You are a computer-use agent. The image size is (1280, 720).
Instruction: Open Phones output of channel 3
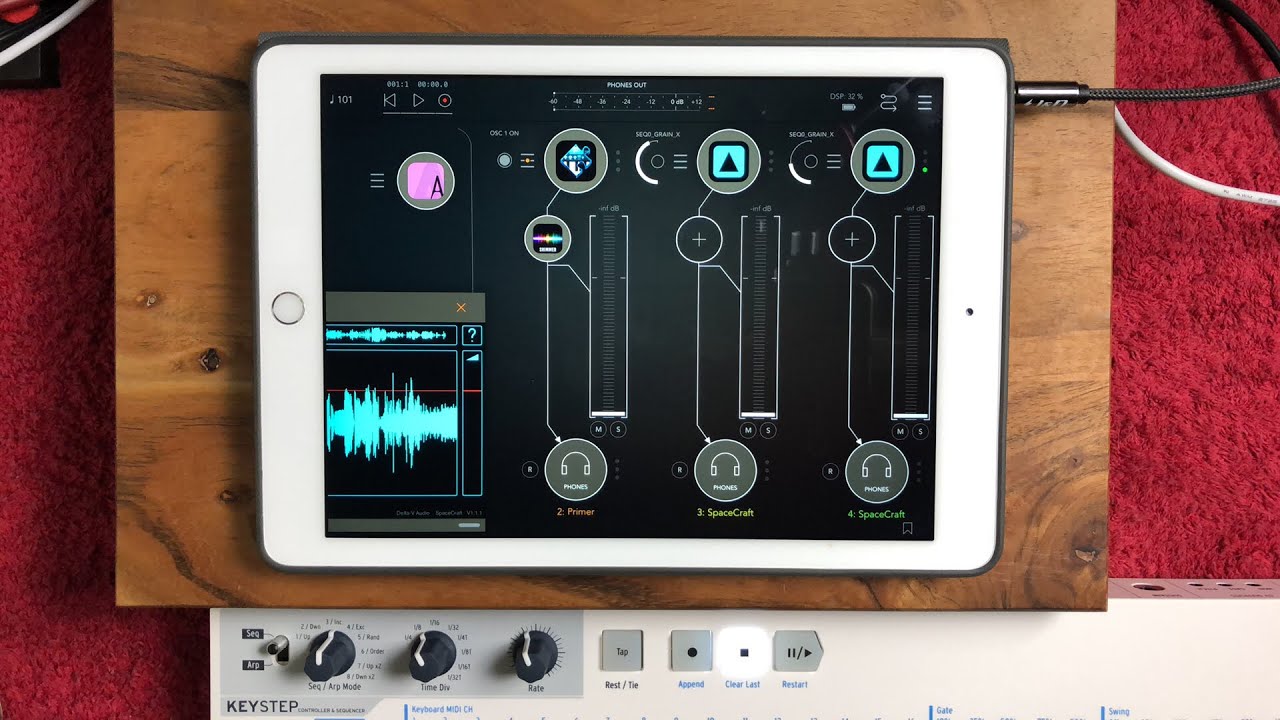coord(726,470)
